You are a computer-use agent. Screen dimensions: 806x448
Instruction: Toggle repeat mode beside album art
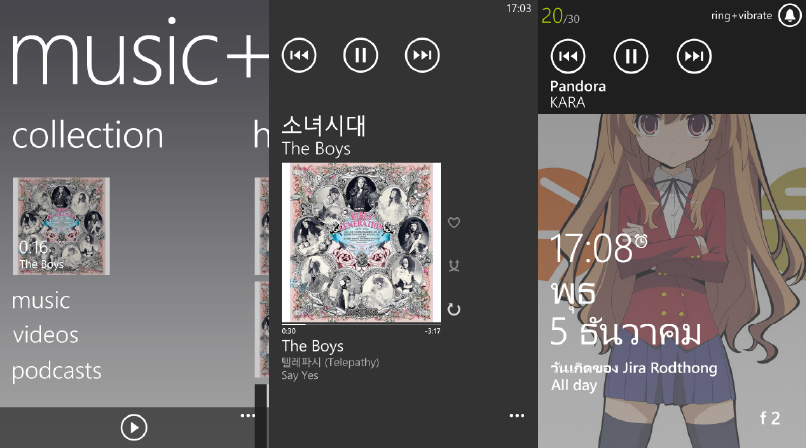pos(454,309)
